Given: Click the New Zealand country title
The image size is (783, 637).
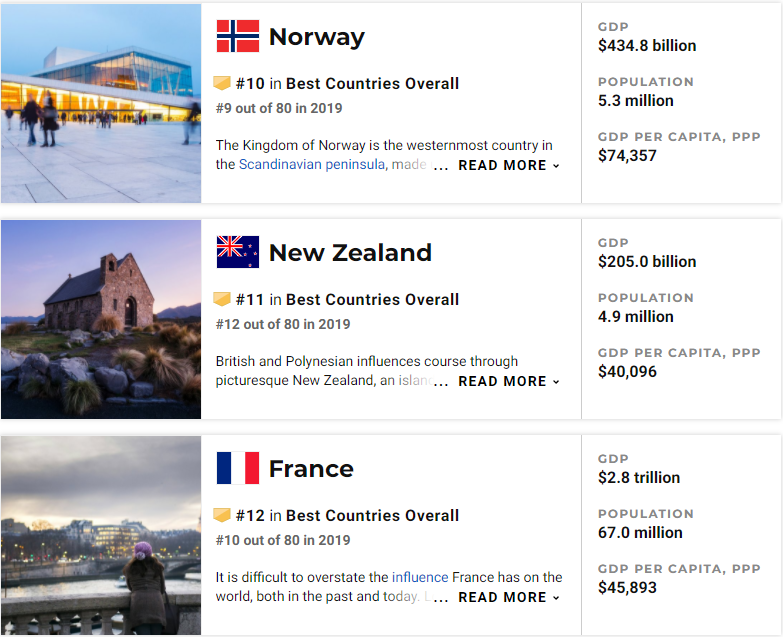Looking at the screenshot, I should pos(350,253).
